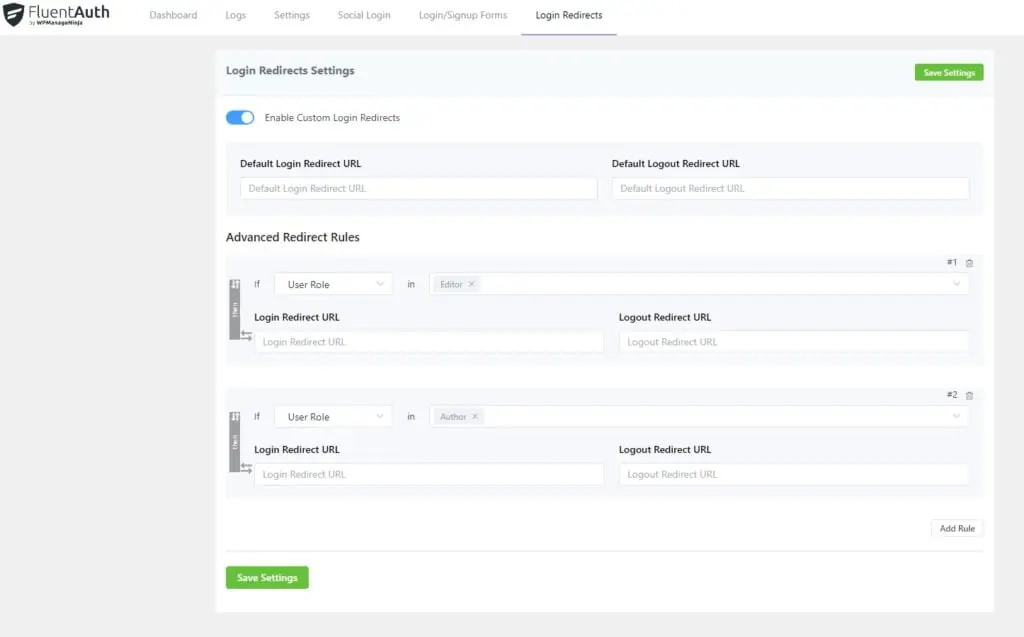1024x637 pixels.
Task: Switch to the Social Login tab
Action: [364, 15]
